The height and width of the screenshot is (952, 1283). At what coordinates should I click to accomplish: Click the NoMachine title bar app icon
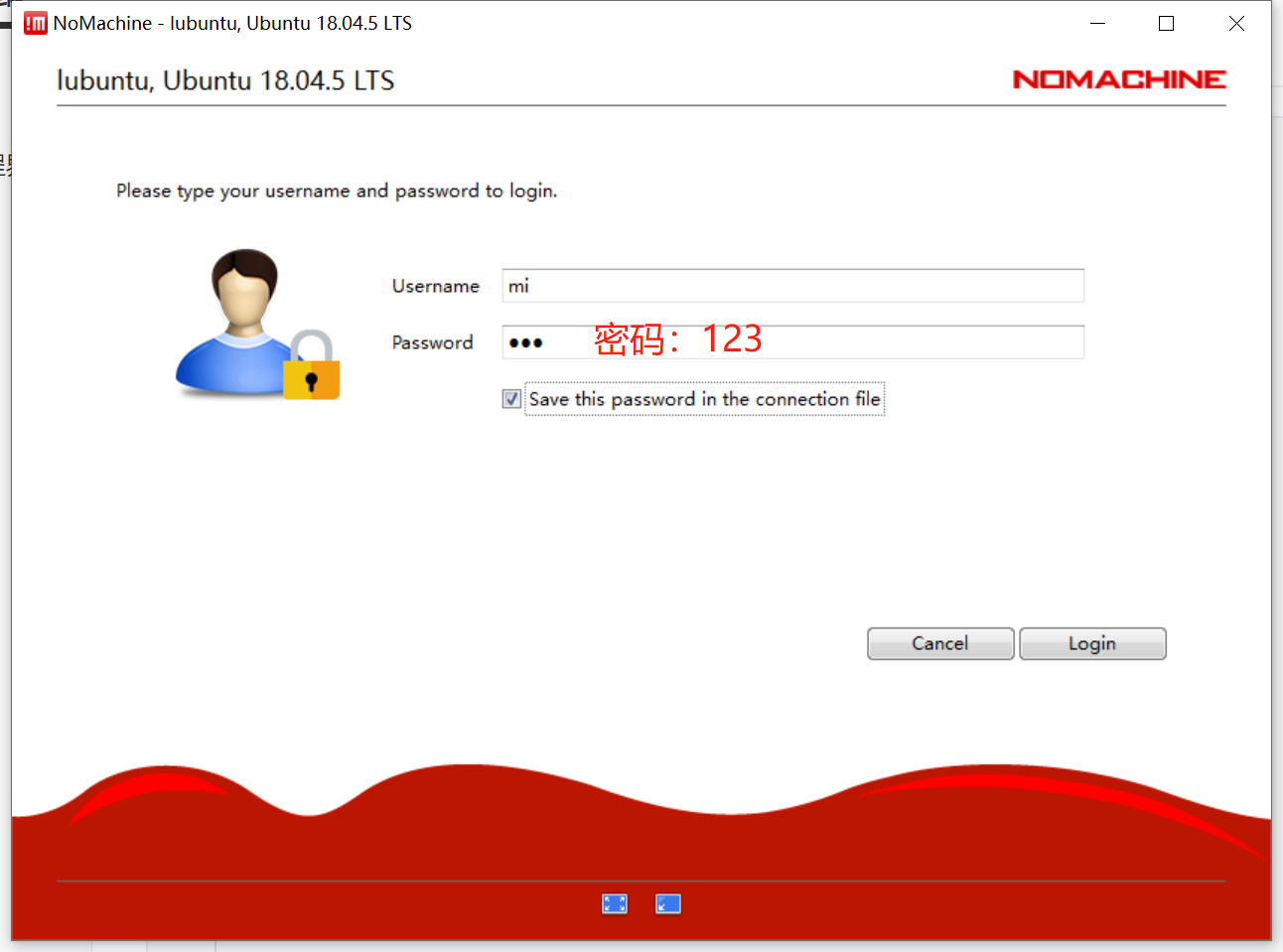pos(36,23)
